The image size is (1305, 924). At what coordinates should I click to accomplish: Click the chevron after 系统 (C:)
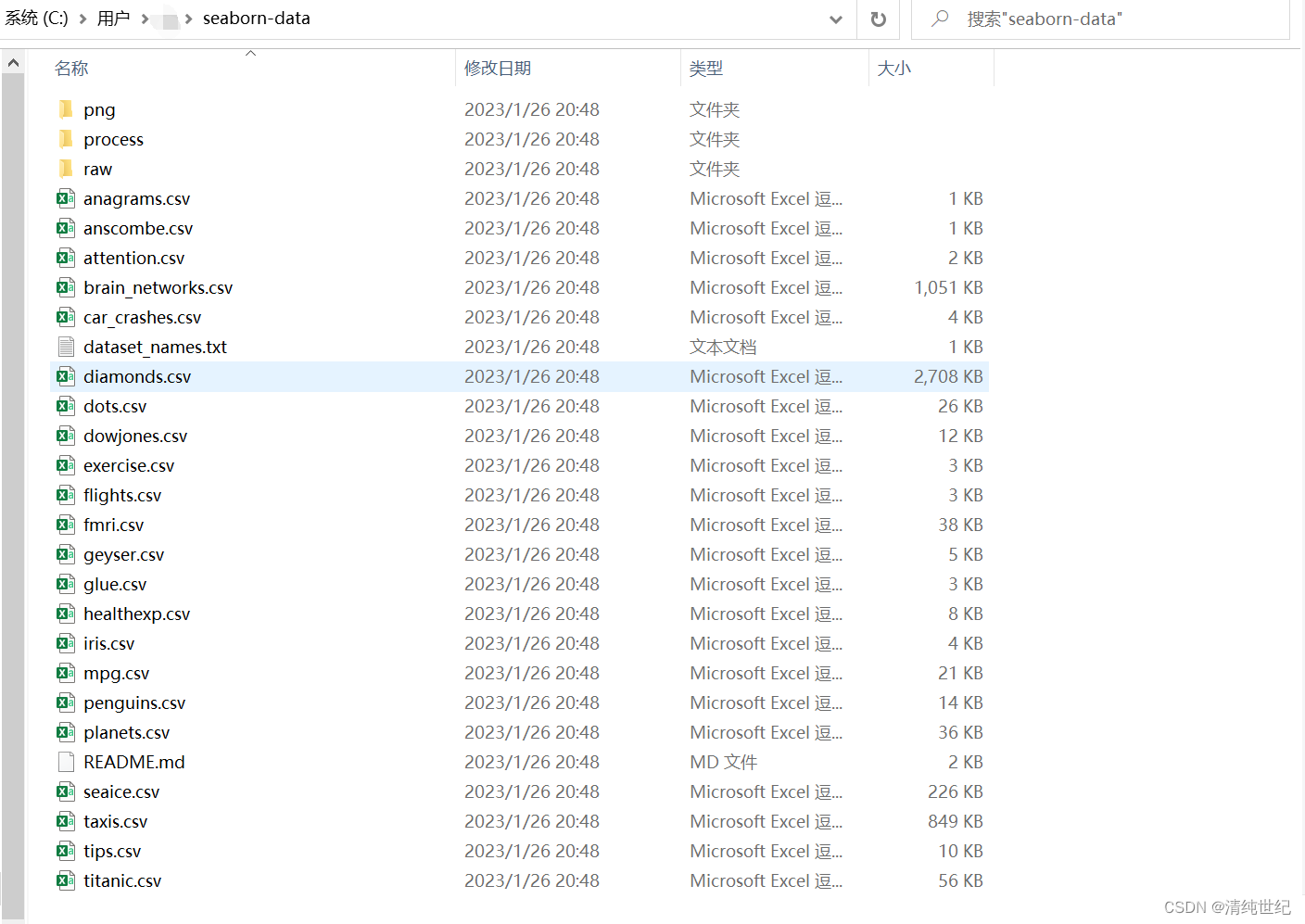pos(84,17)
